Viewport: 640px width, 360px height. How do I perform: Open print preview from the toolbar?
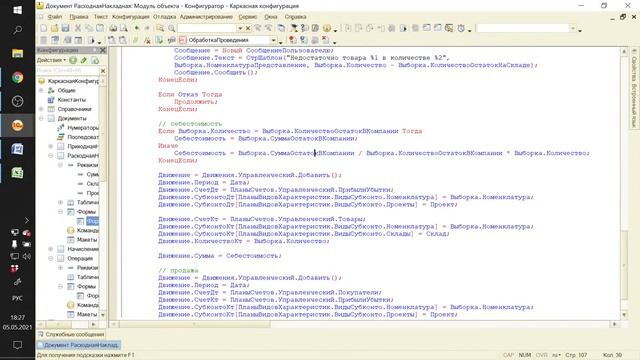click(x=123, y=28)
